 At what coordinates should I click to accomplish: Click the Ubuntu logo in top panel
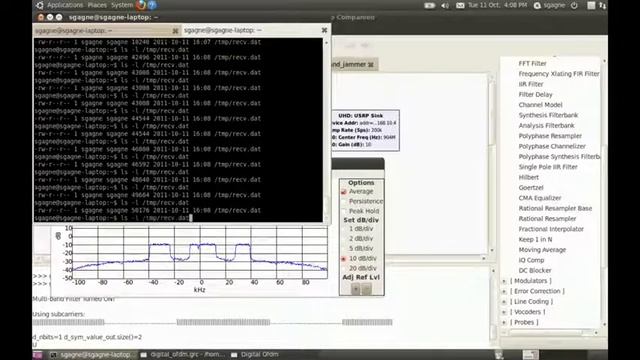tap(40, 5)
